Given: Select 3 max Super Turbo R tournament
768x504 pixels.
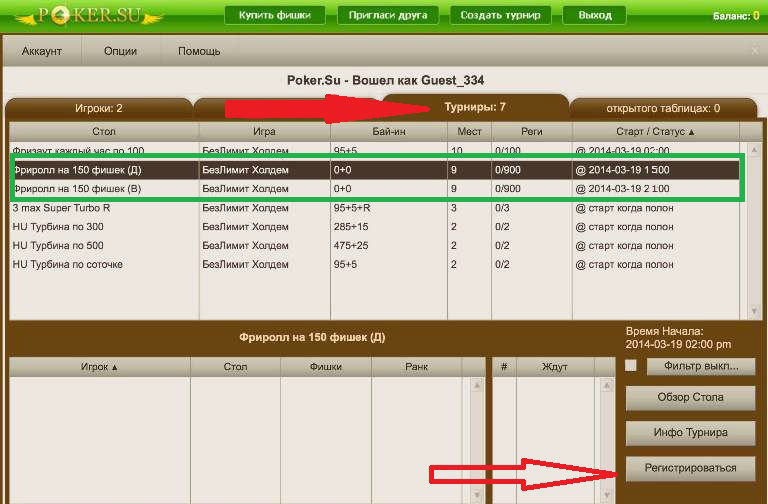Looking at the screenshot, I should 375,208.
